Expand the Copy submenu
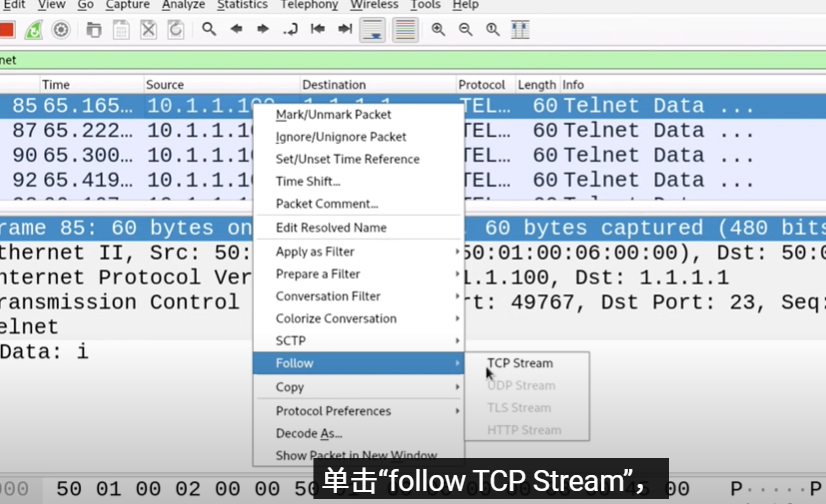Image resolution: width=826 pixels, height=504 pixels. coord(290,387)
